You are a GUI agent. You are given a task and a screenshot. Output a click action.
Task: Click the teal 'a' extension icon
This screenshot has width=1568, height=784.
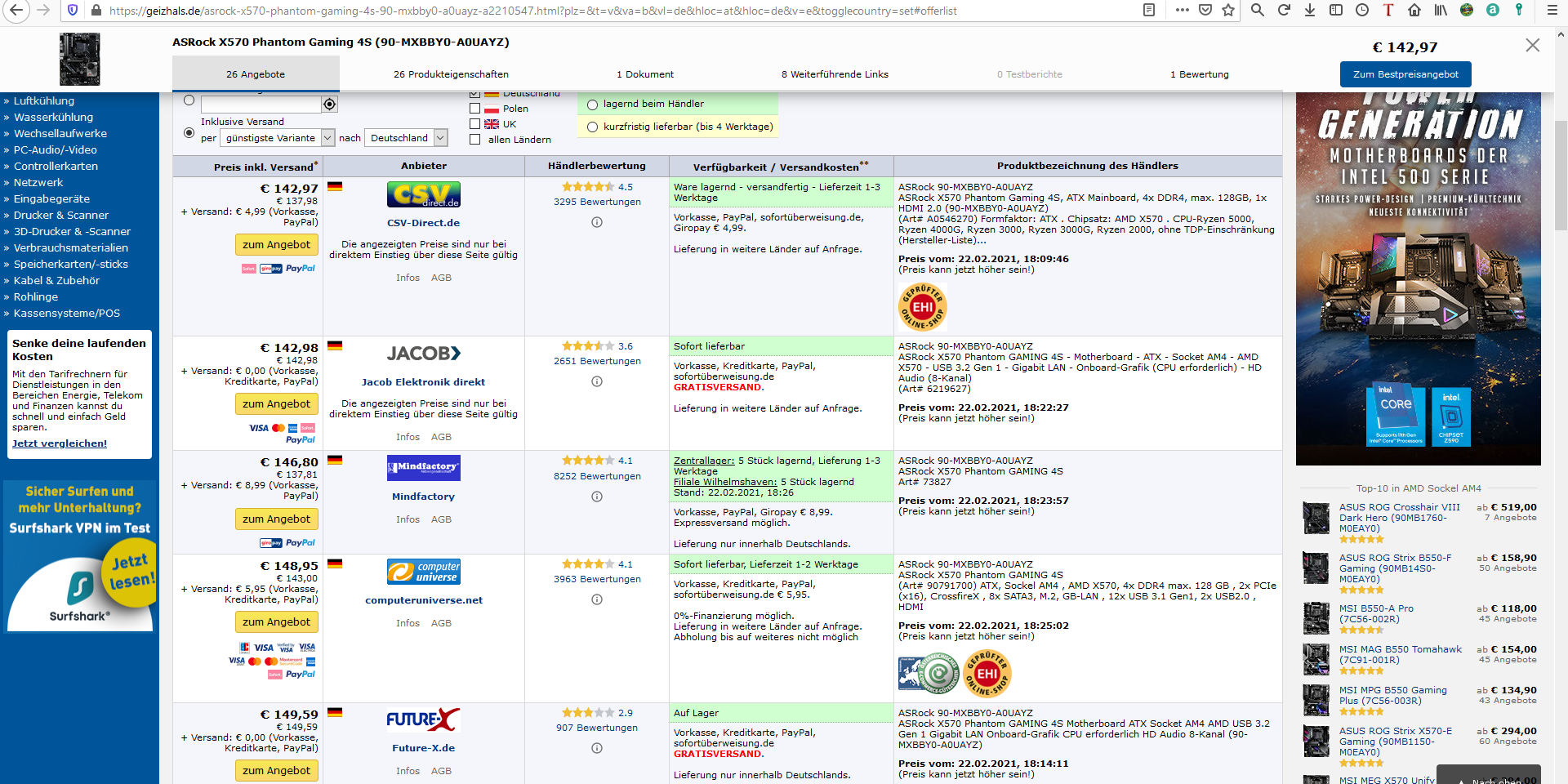coord(1493,11)
